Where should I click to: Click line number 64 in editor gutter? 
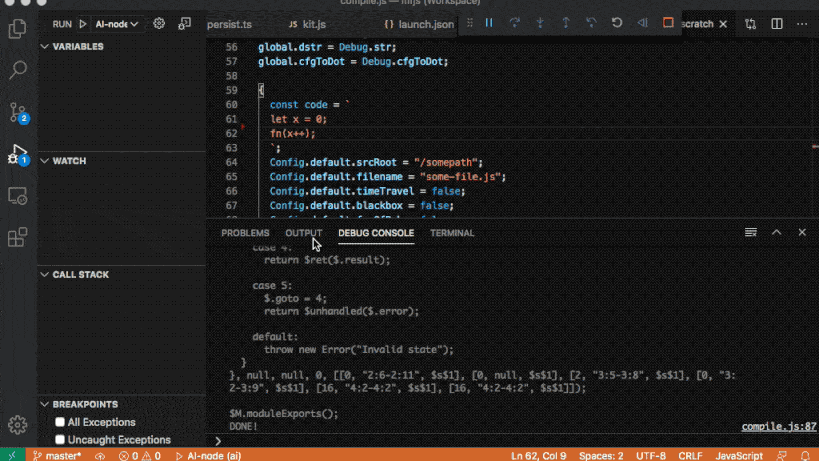click(x=231, y=162)
